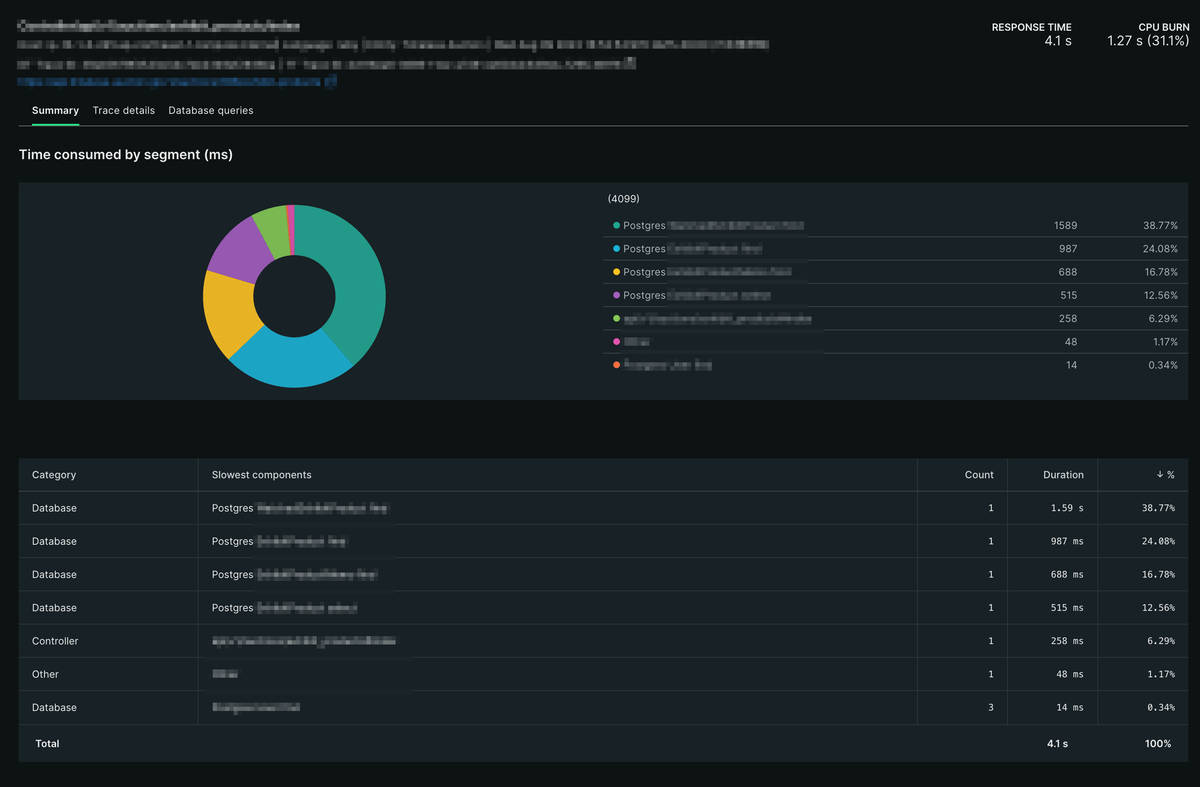Click the green legend dot at 6.29%

point(616,319)
